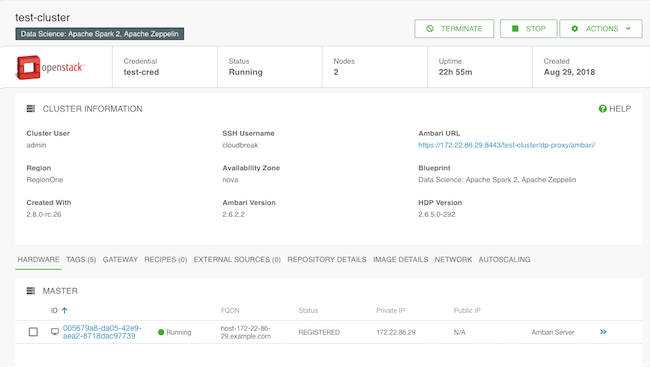Click the monitor icon beside instance ID

click(x=55, y=332)
